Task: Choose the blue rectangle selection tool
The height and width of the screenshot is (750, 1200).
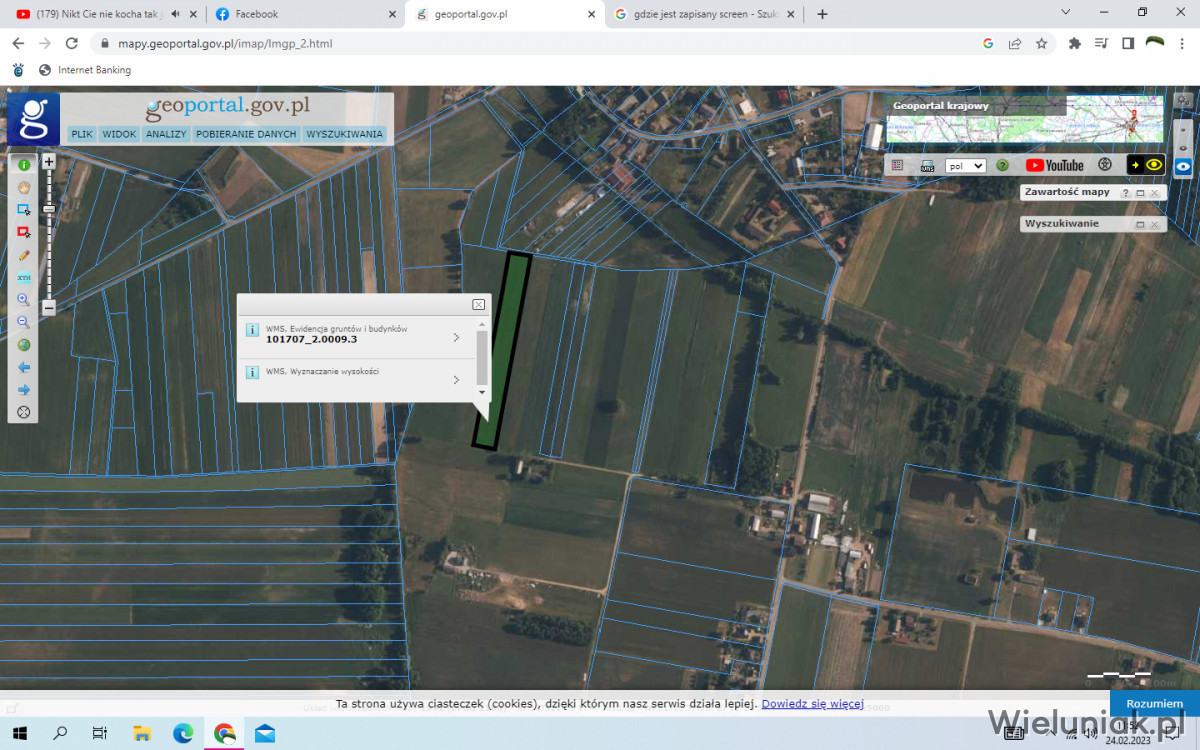Action: coord(23,210)
